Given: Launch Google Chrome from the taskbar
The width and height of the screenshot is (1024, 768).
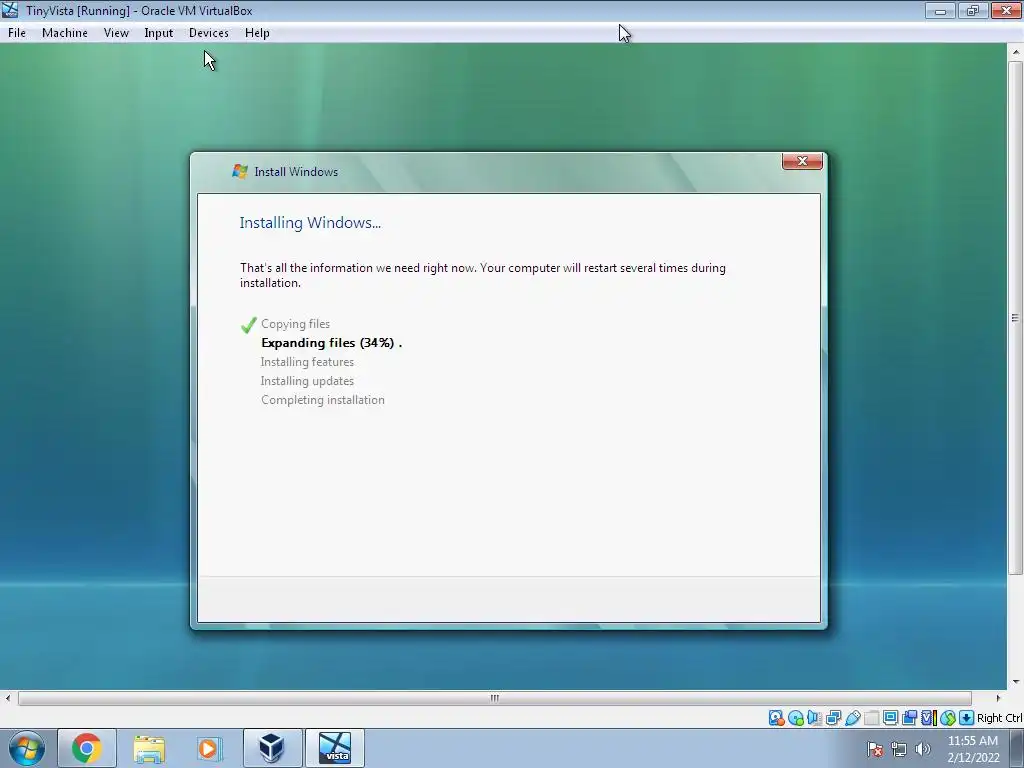Looking at the screenshot, I should tap(86, 748).
